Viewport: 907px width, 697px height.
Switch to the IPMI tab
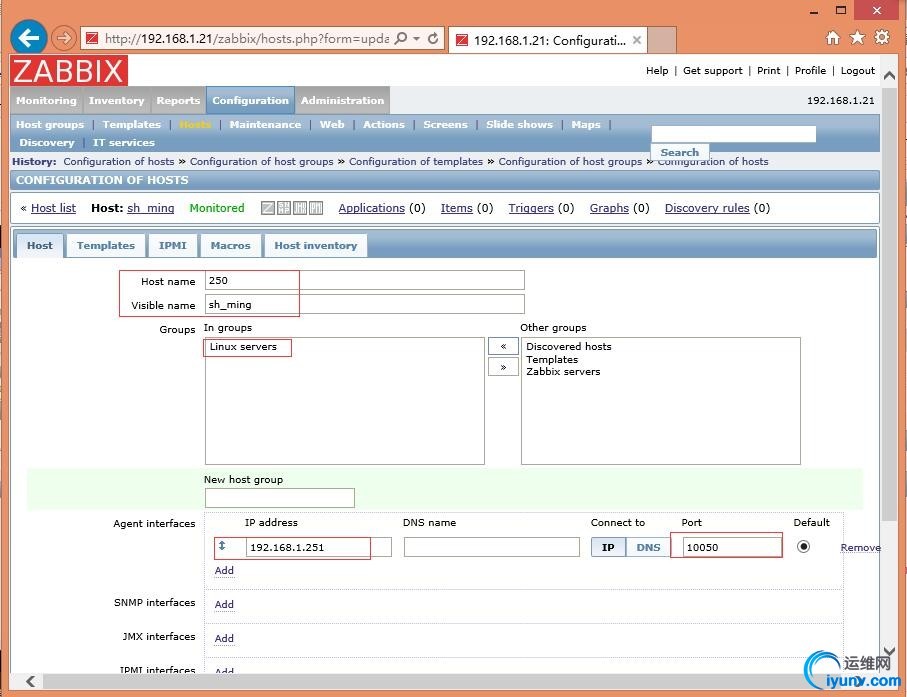[x=173, y=246]
